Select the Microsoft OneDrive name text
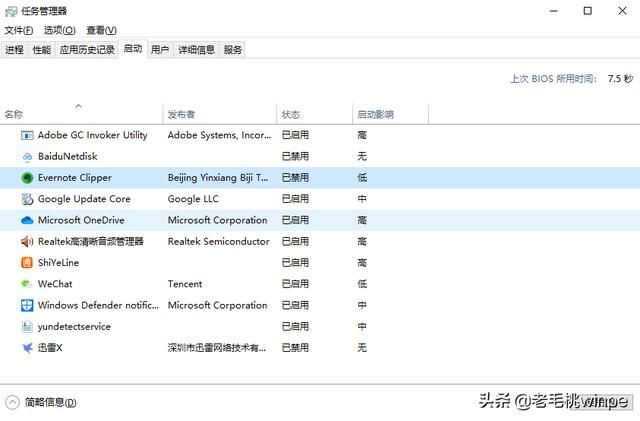Screen dimensions: 640x421 [81, 220]
